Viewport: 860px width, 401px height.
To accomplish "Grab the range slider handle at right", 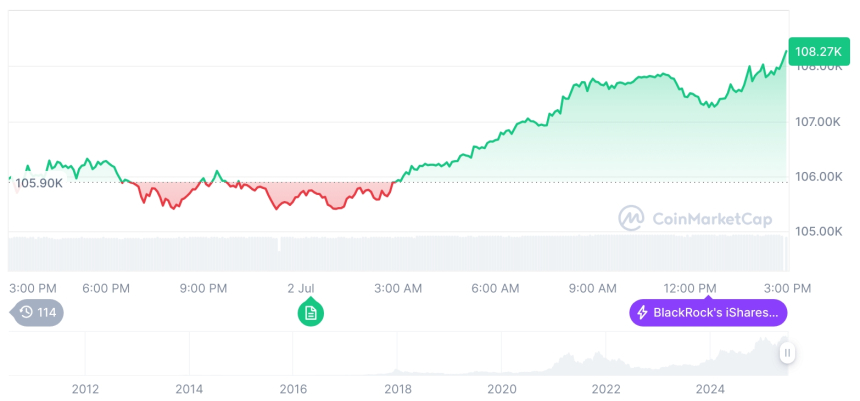I will click(x=788, y=352).
